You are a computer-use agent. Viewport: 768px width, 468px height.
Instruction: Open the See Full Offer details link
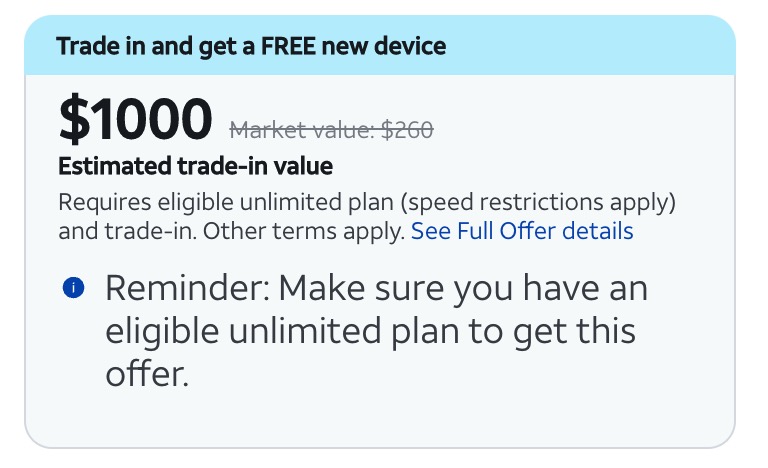pos(522,231)
